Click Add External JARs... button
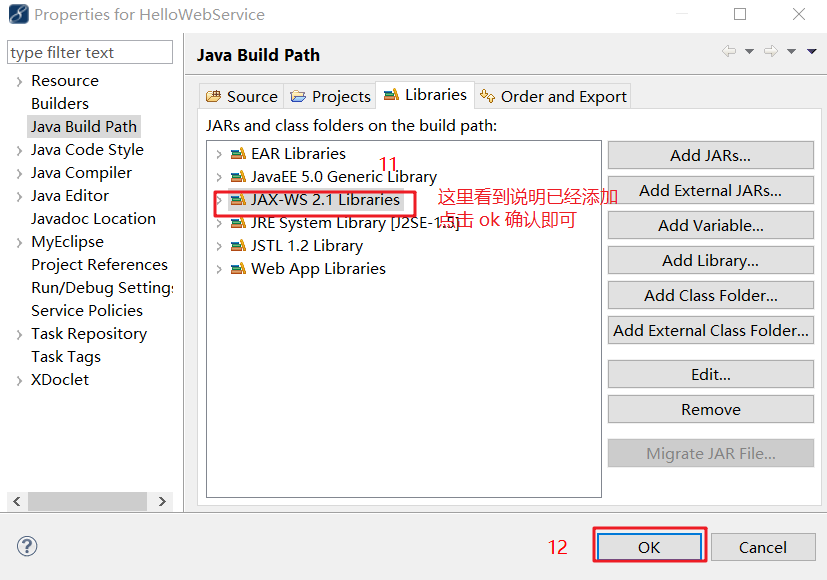 pos(710,190)
